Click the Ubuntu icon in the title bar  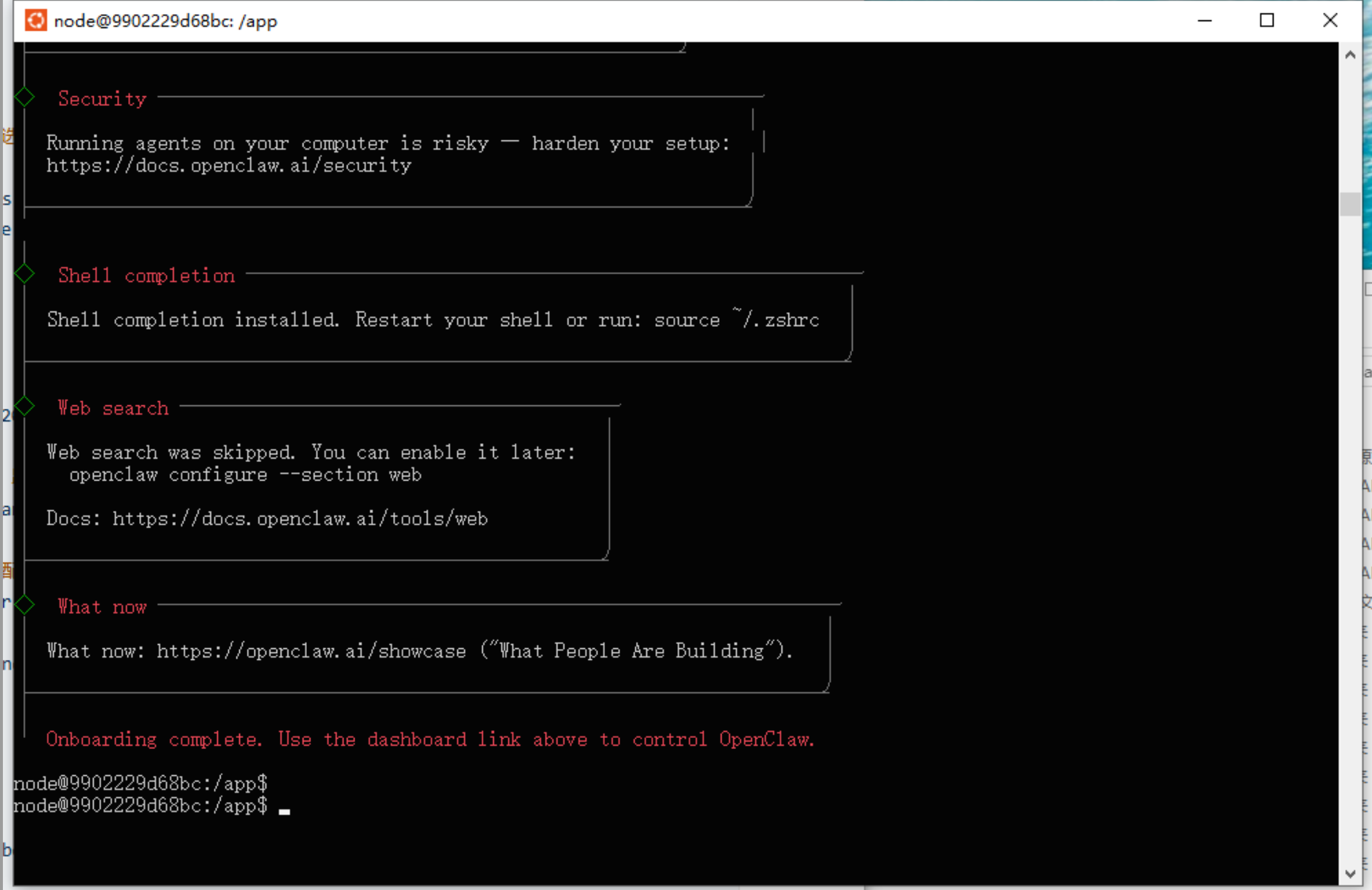[36, 20]
